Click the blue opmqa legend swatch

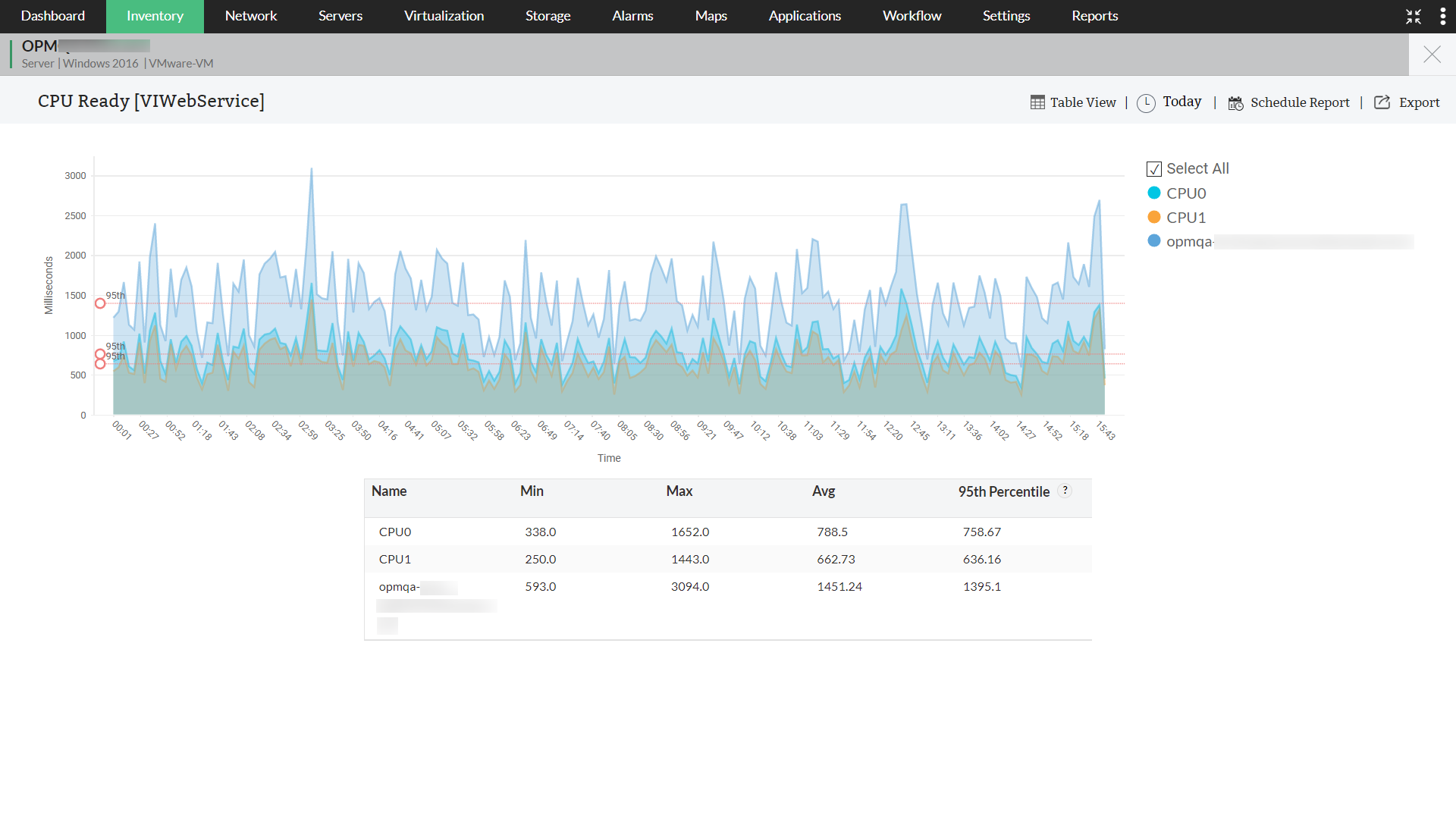coord(1154,241)
